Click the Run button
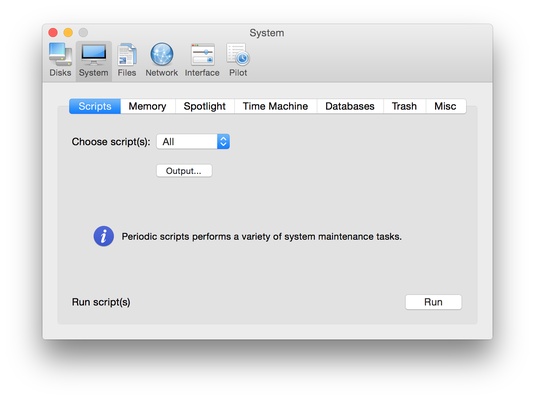Viewport: 535px width, 400px height. click(x=433, y=302)
